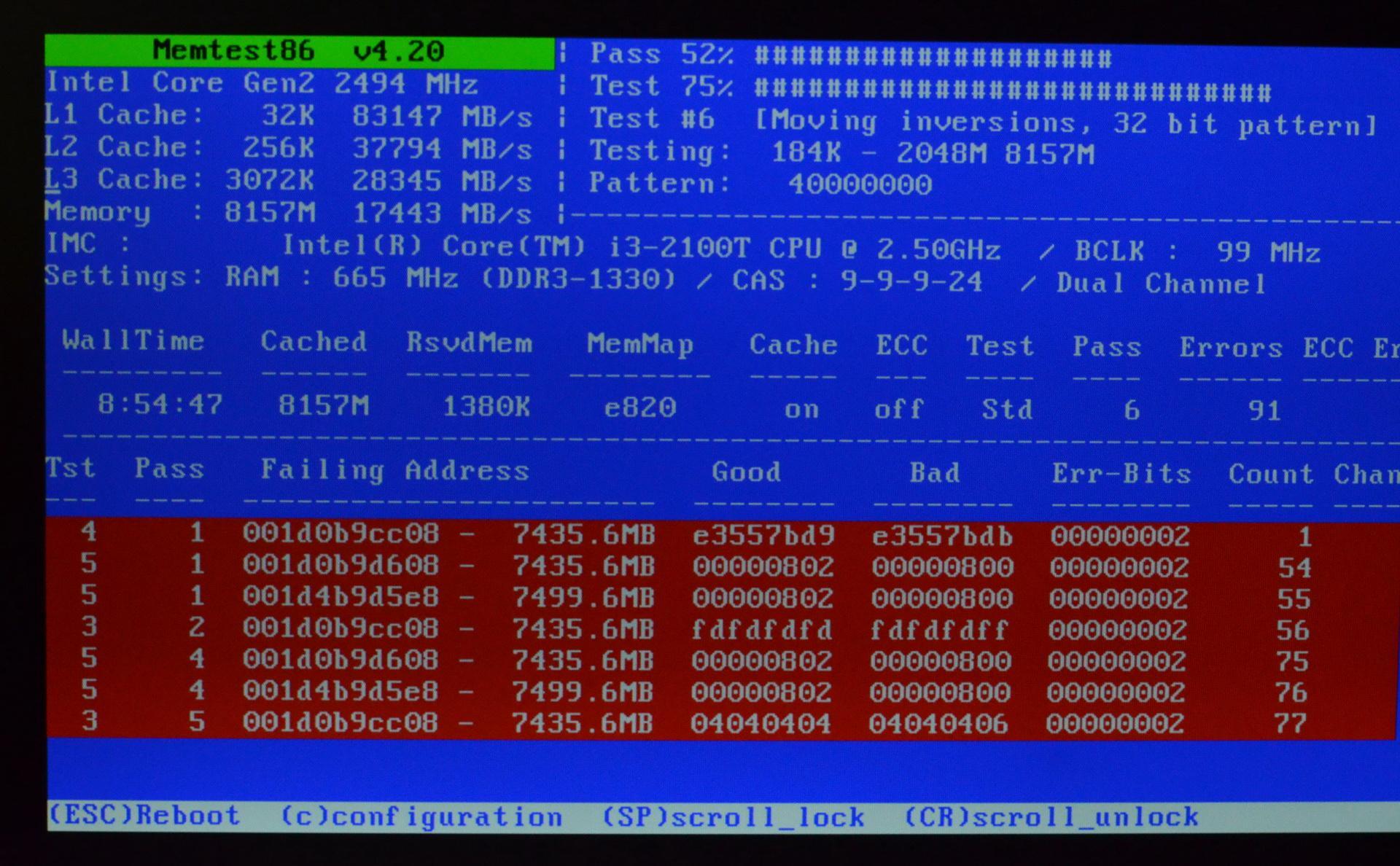Click Good value 04040404
This screenshot has height=866, width=1400.
[761, 724]
